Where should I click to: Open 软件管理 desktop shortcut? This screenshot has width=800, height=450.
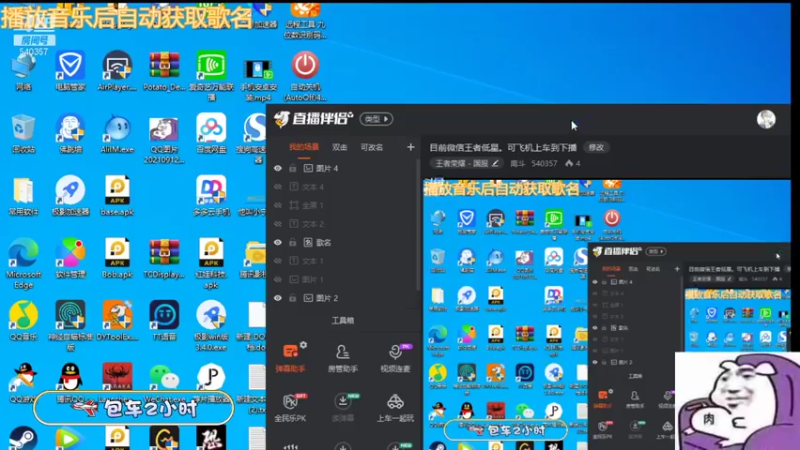click(x=70, y=258)
